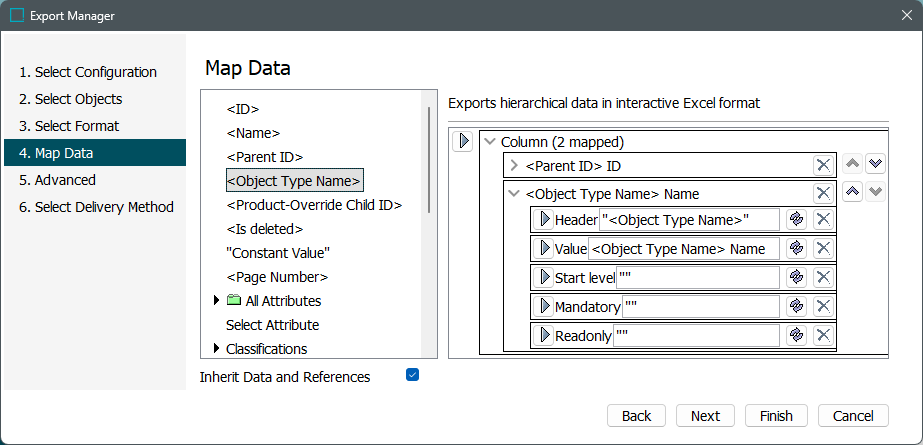Image resolution: width=923 pixels, height=445 pixels.
Task: Go to step 2 Select Objects
Action: point(78,99)
